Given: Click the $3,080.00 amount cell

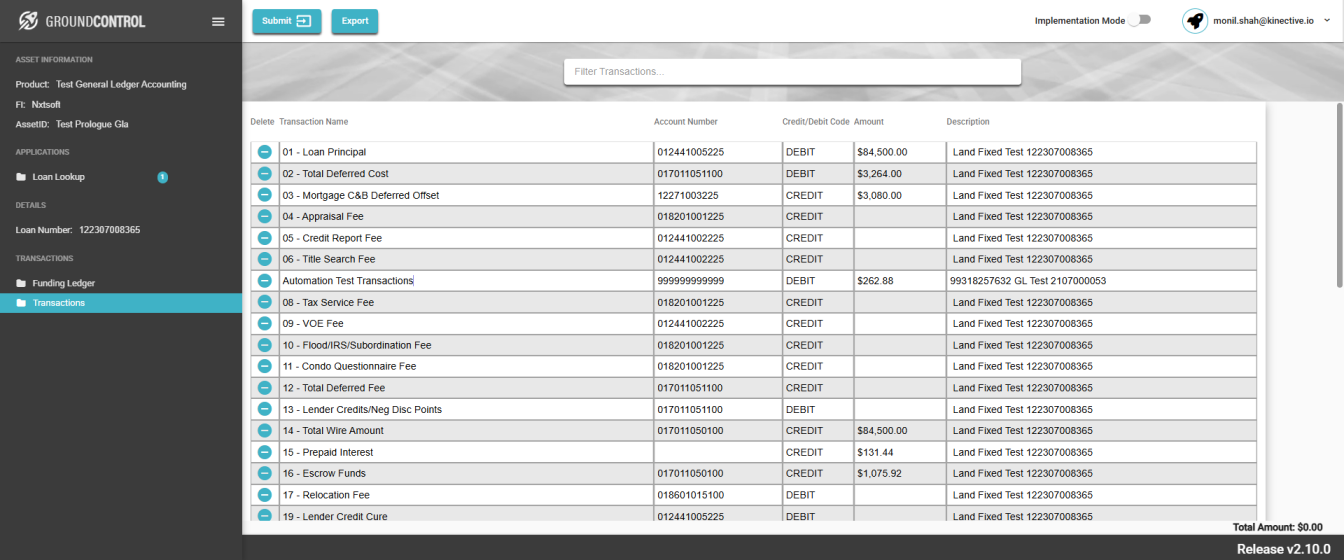Looking at the screenshot, I should (899, 195).
